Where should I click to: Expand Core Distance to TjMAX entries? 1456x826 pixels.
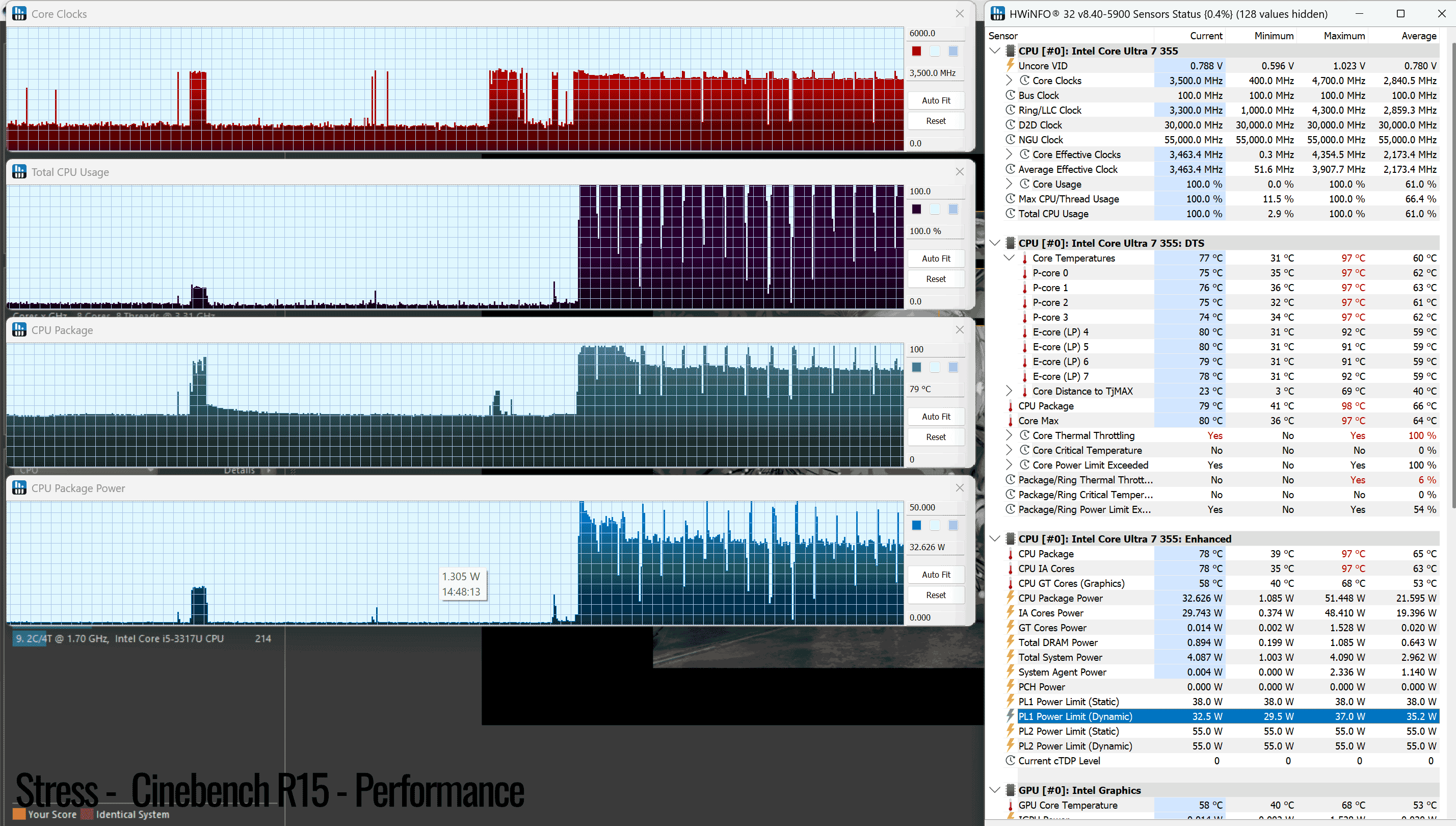click(x=1009, y=391)
